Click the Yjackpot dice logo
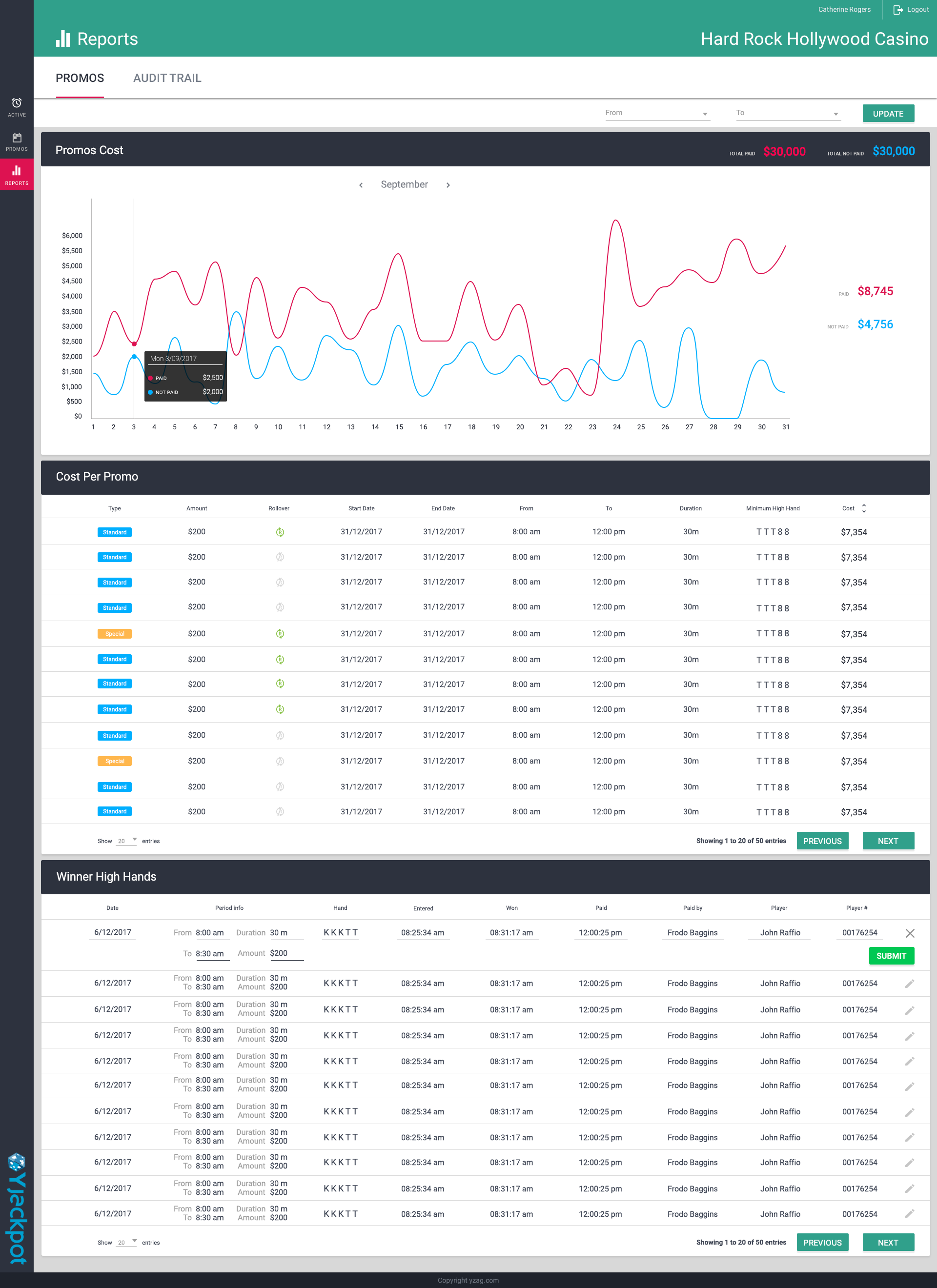Image resolution: width=937 pixels, height=1288 pixels. [x=16, y=1163]
